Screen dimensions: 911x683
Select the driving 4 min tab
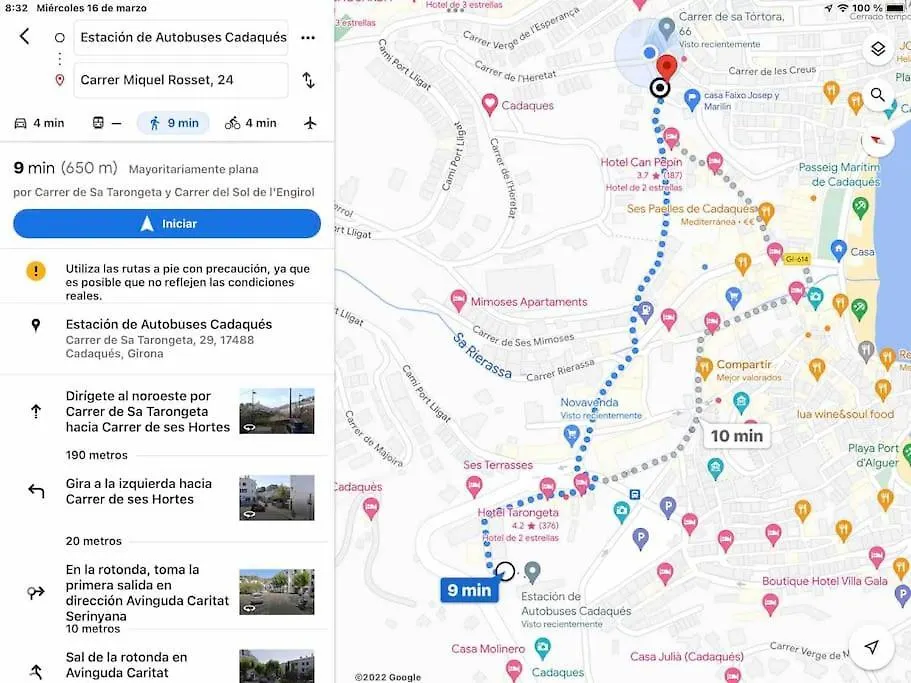(39, 123)
